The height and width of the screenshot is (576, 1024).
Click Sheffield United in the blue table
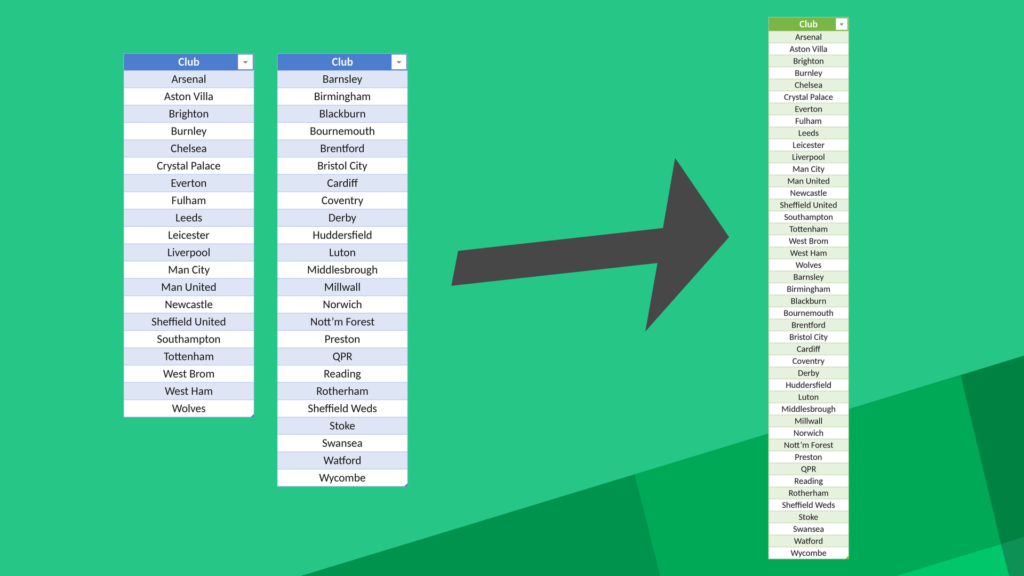click(189, 322)
